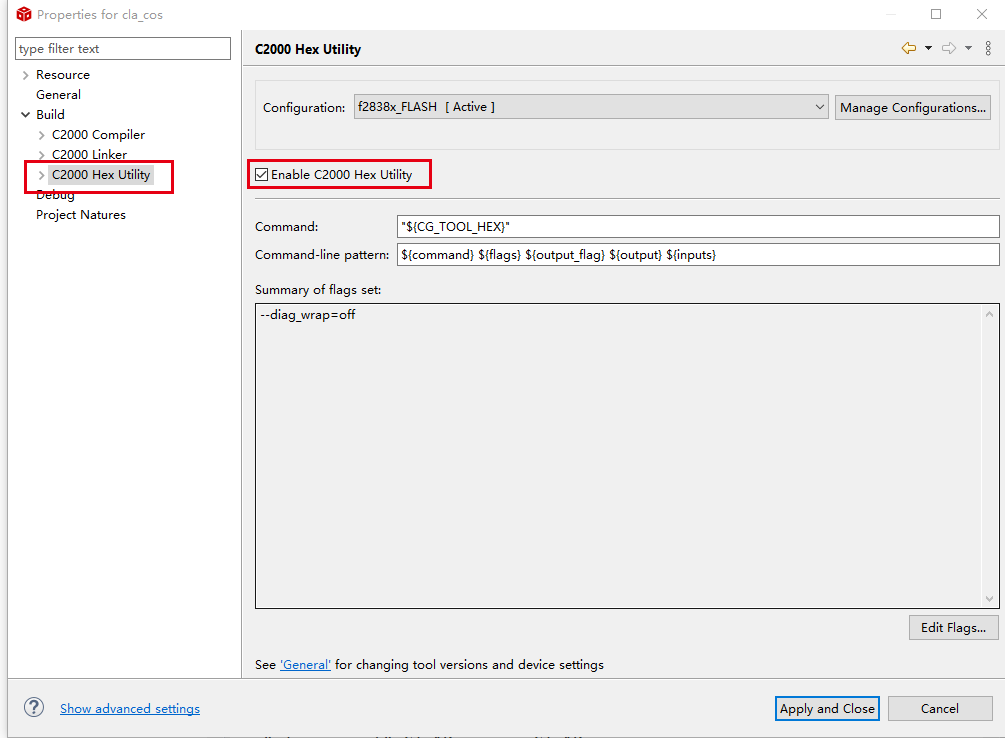Image resolution: width=1005 pixels, height=738 pixels.
Task: Open the forward history dropdown arrow
Action: 968,48
